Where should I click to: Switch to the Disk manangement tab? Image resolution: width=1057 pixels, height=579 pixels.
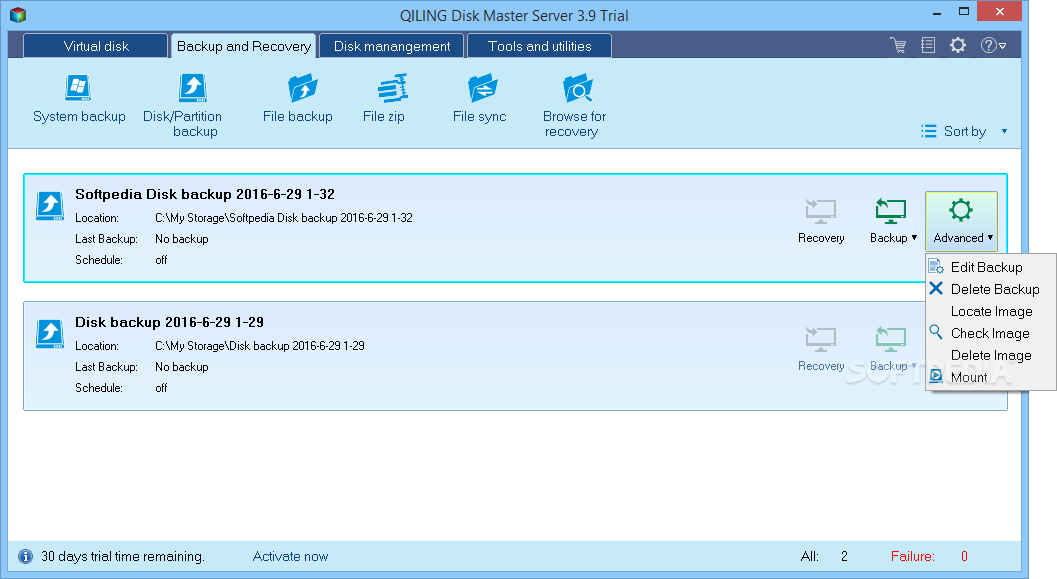(392, 46)
